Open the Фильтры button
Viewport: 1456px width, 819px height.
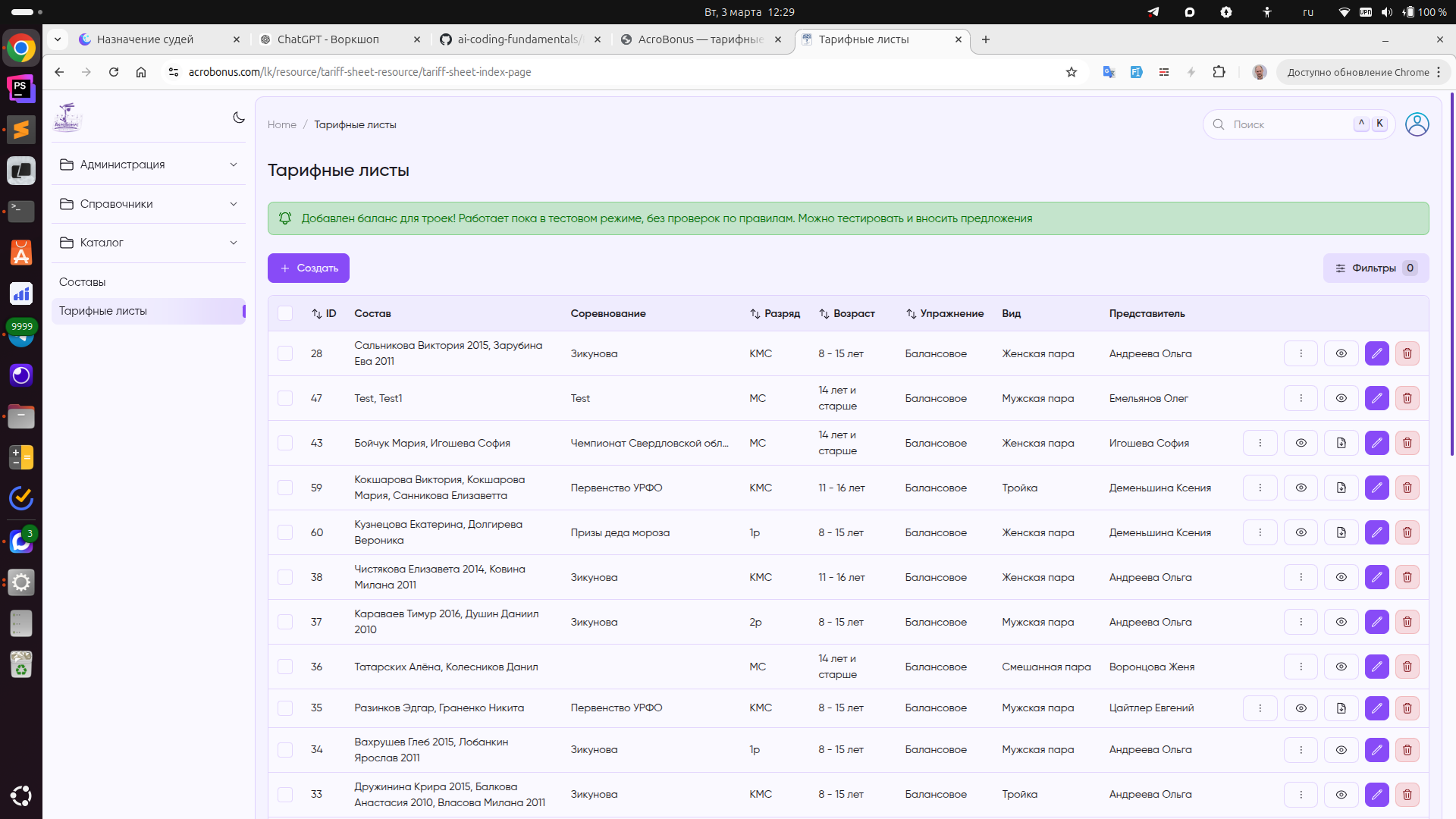point(1375,268)
